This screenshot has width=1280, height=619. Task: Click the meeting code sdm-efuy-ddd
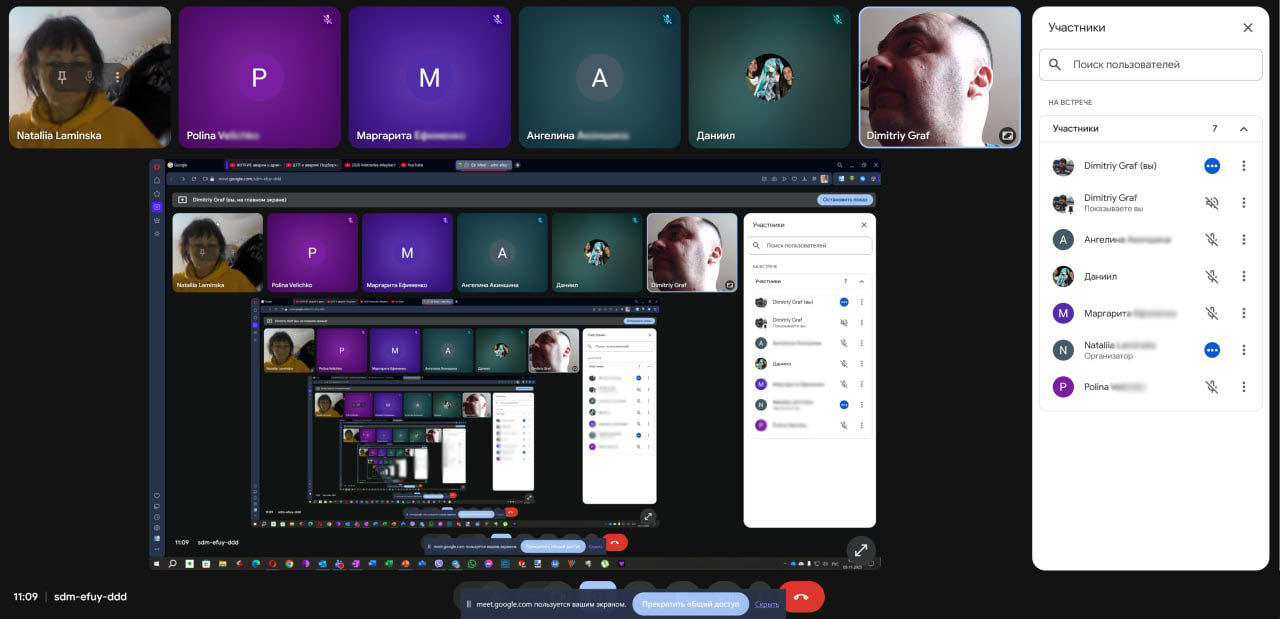pos(90,597)
